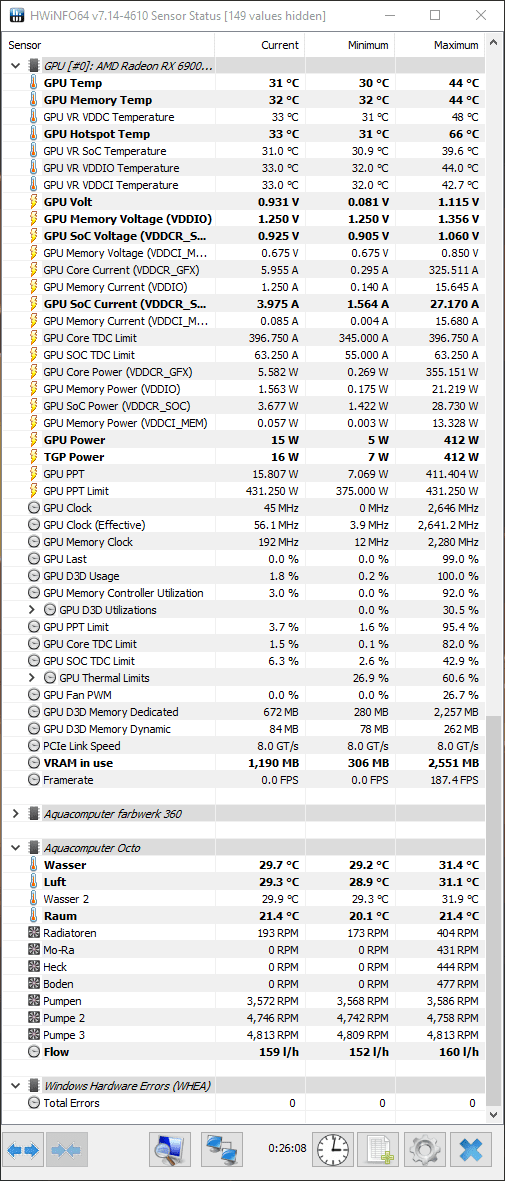The image size is (505, 1181).
Task: Expand the Aquacomputer farbwerk 360 group
Action: (15, 813)
